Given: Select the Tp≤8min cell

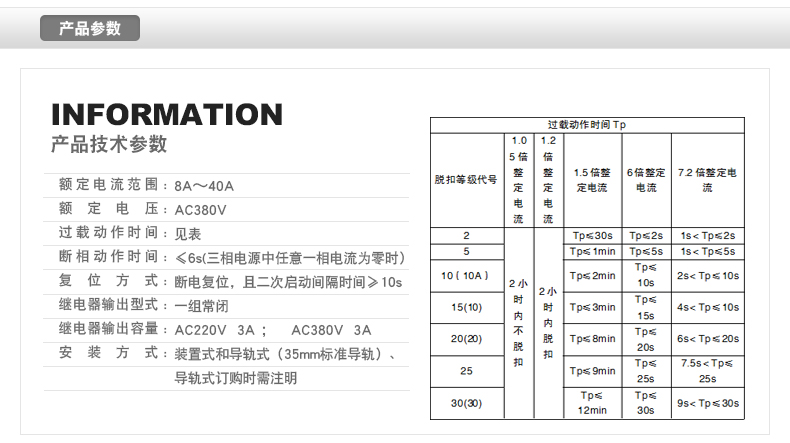Looking at the screenshot, I should point(592,339).
